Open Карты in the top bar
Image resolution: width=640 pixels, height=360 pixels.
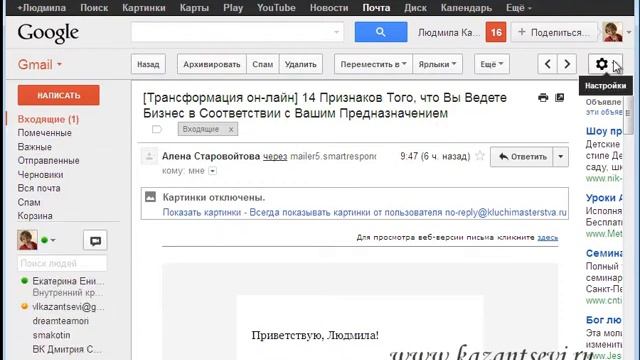194,8
